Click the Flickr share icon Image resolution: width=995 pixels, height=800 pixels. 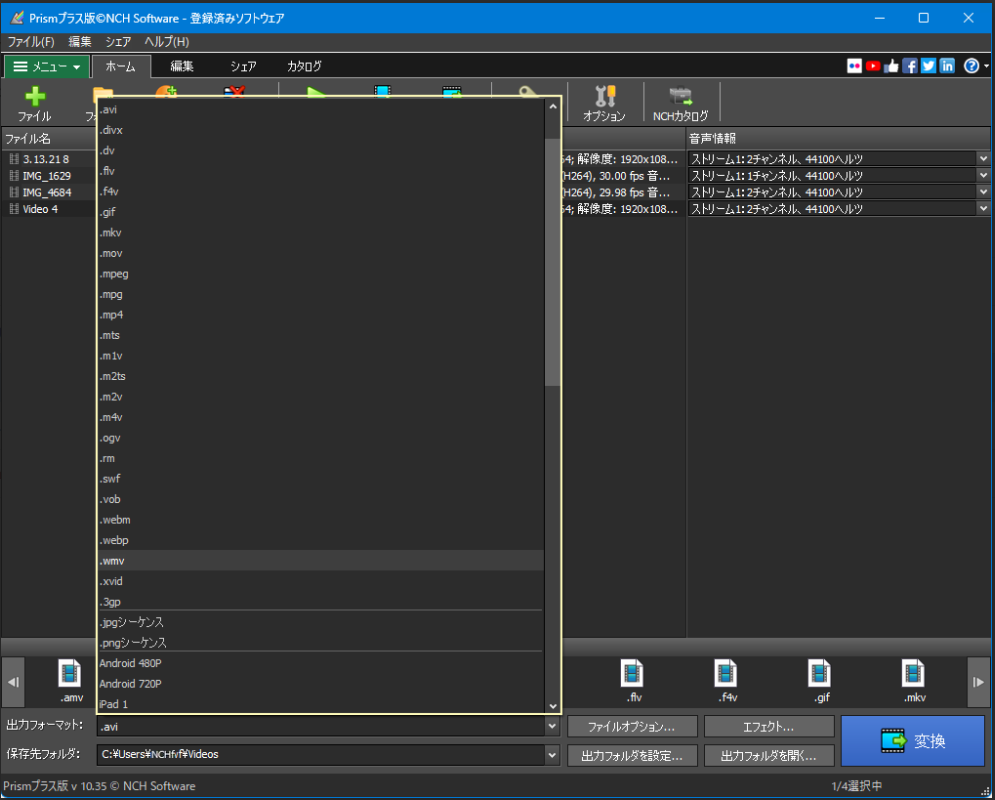click(x=854, y=66)
